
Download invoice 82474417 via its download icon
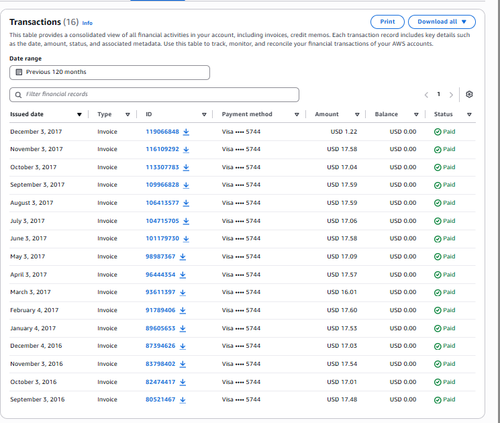point(183,382)
